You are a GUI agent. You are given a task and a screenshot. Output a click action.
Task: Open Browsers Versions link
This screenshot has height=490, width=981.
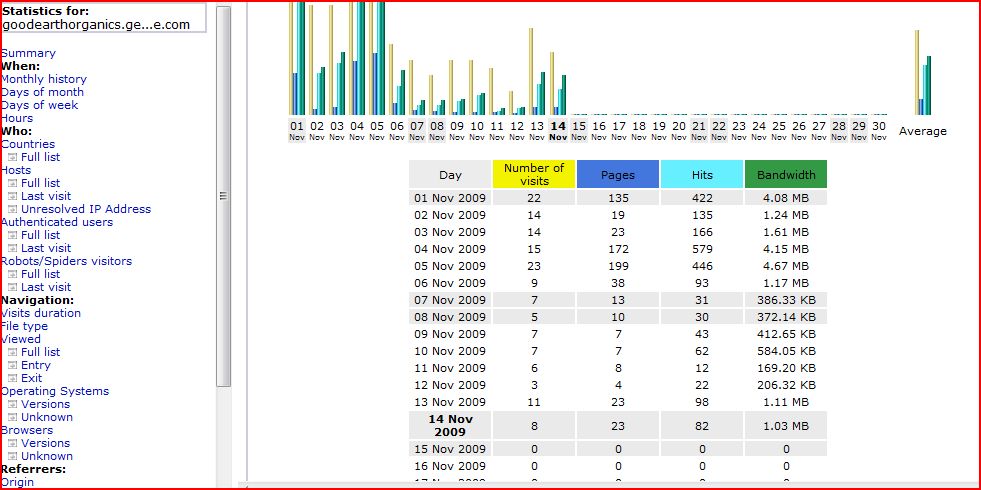point(46,443)
